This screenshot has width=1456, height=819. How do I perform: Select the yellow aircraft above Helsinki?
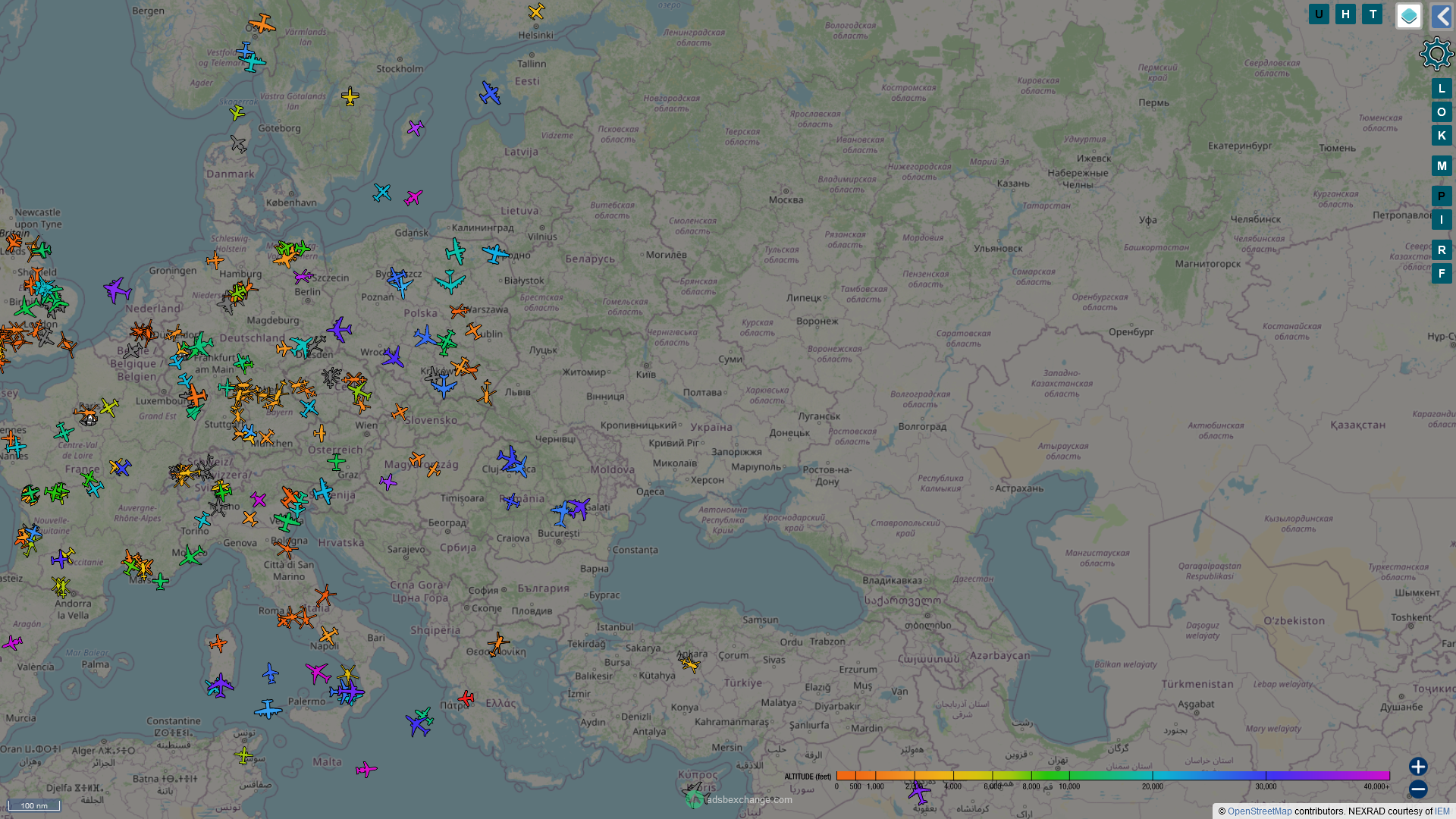tap(537, 11)
